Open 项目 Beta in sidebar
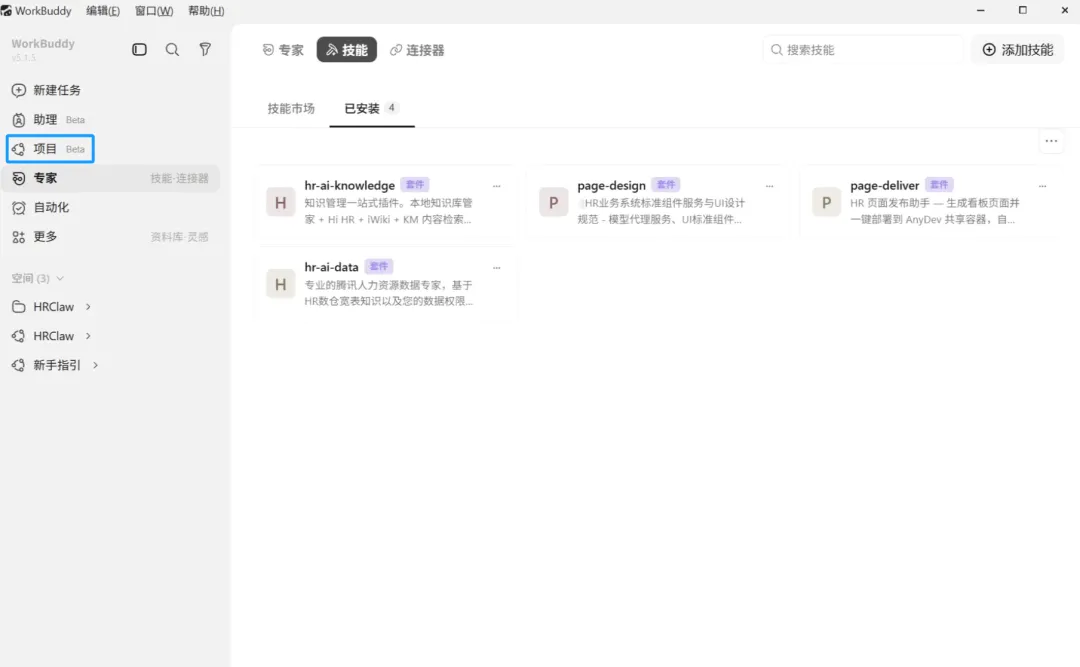This screenshot has height=667, width=1080. [x=50, y=149]
